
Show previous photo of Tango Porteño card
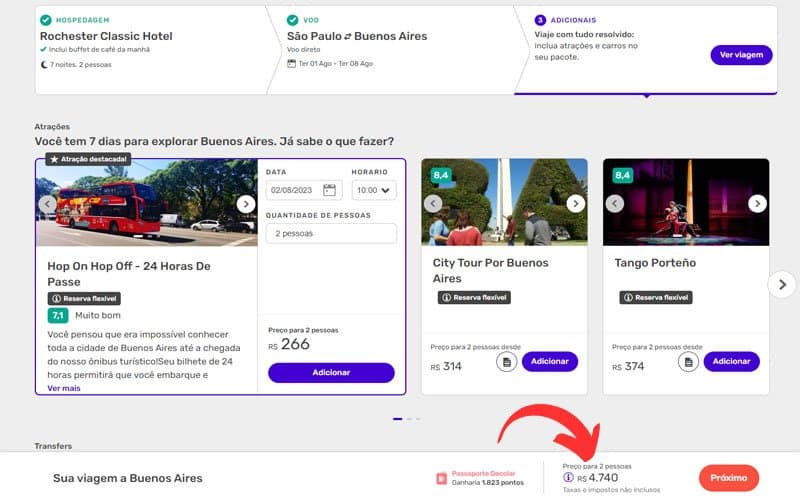pos(615,204)
